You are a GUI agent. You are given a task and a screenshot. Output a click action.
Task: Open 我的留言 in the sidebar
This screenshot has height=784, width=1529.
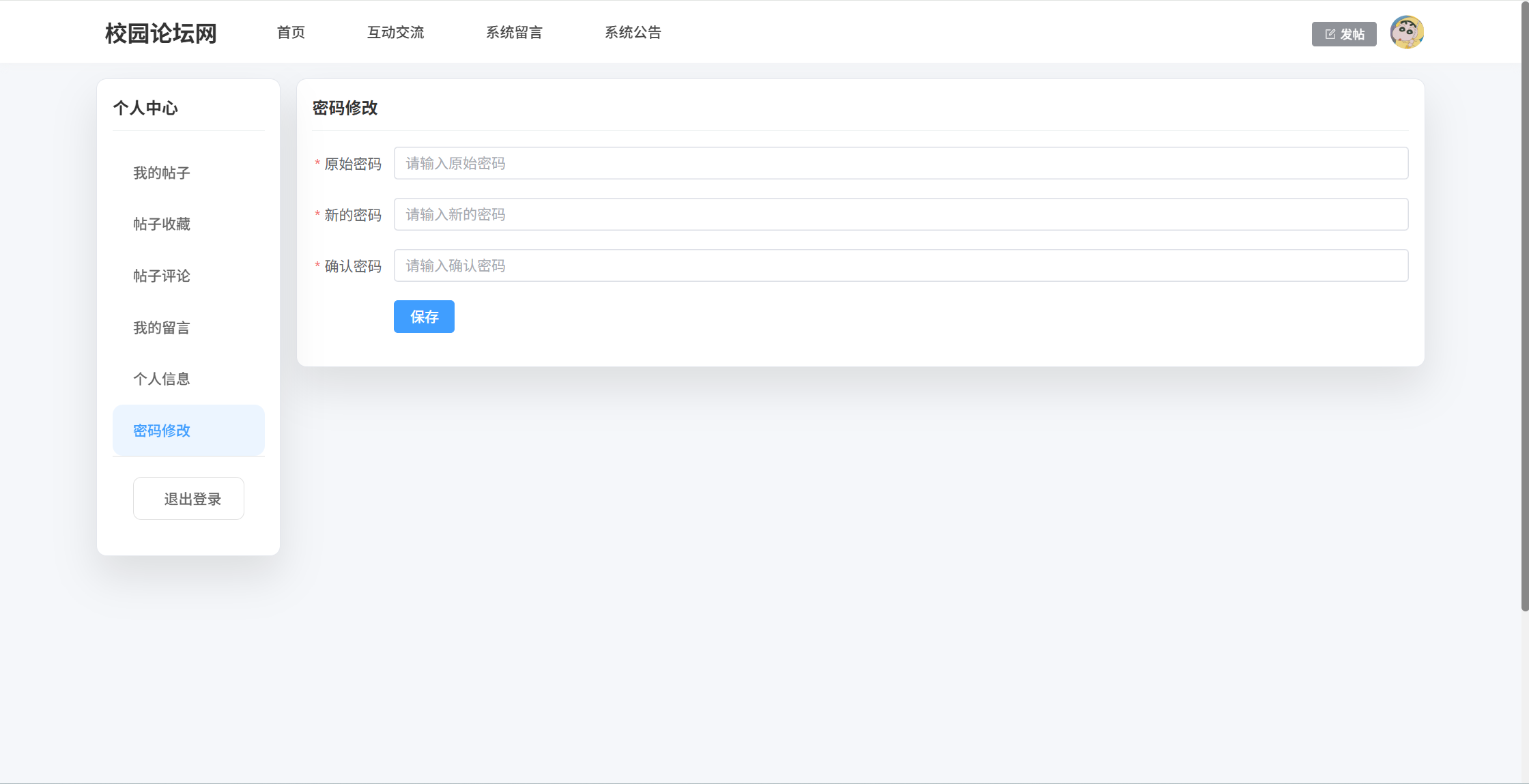162,328
